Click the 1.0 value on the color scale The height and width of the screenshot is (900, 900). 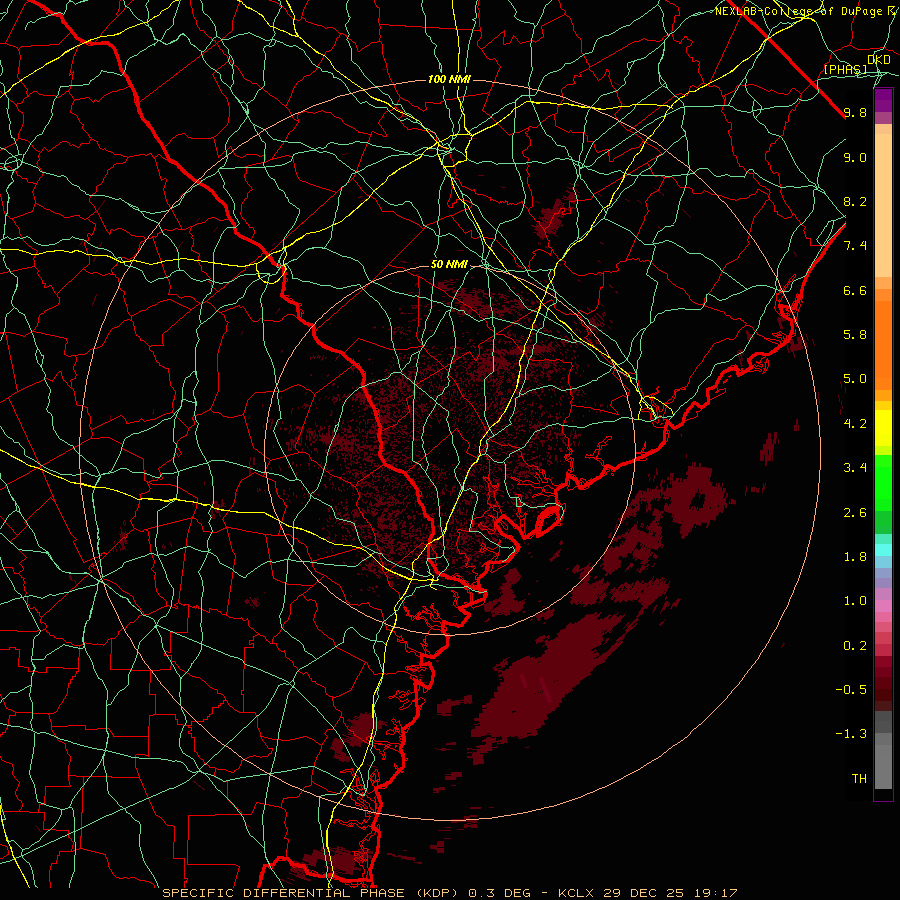(x=855, y=601)
